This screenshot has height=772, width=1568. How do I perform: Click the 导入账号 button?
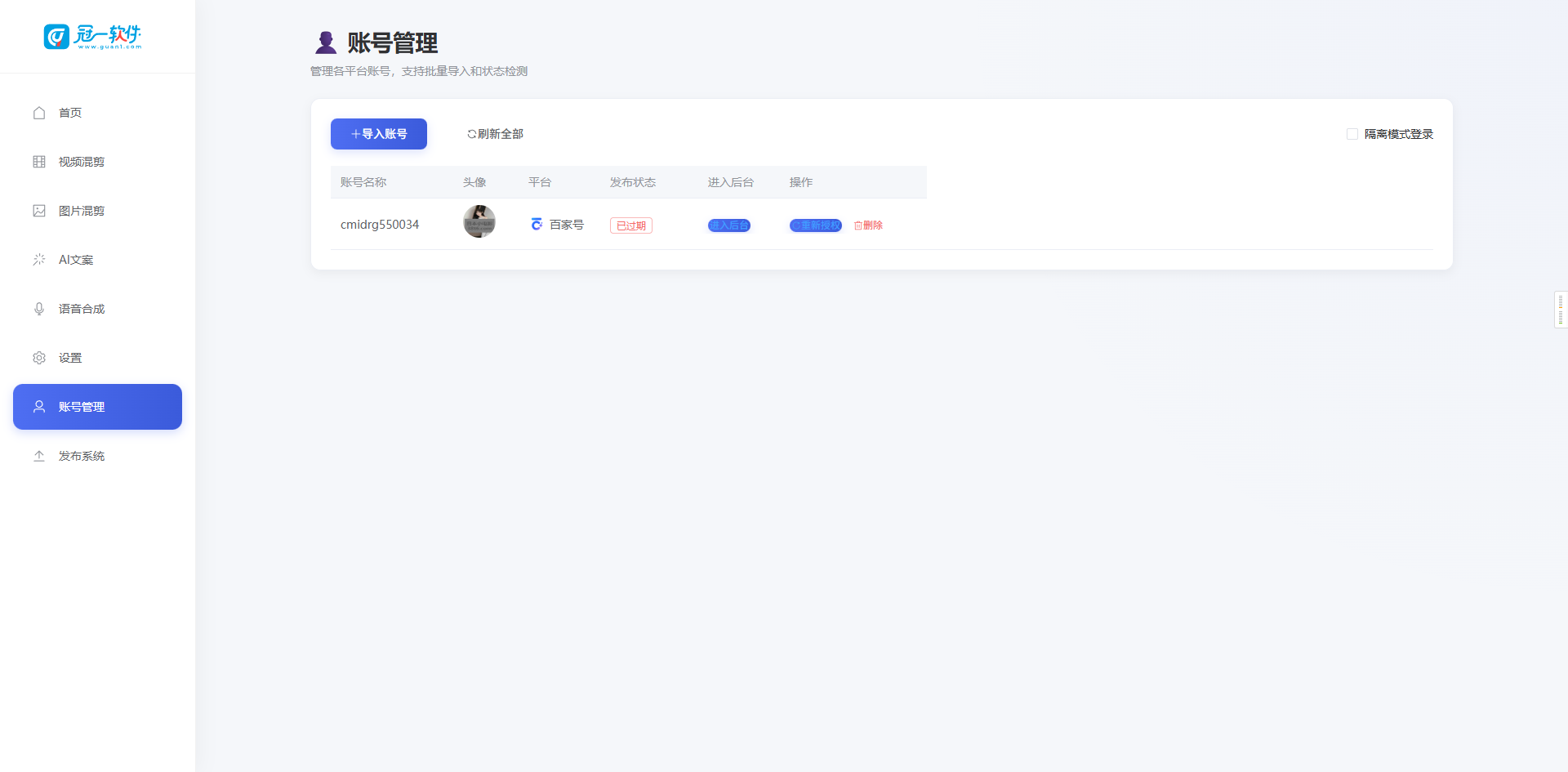tap(378, 133)
